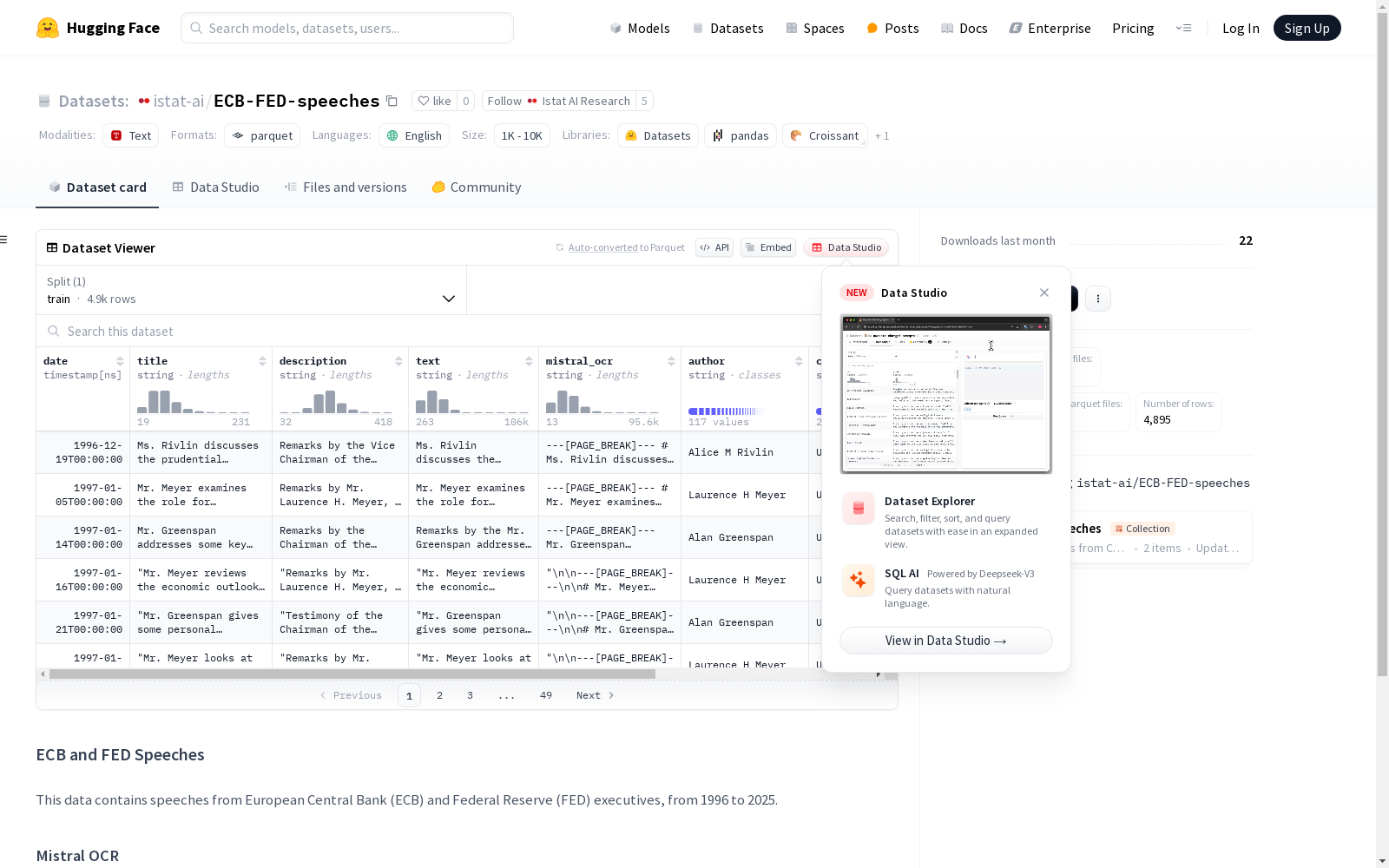Open the Data Studio preview thumbnail
The width and height of the screenshot is (1389, 868).
(946, 394)
